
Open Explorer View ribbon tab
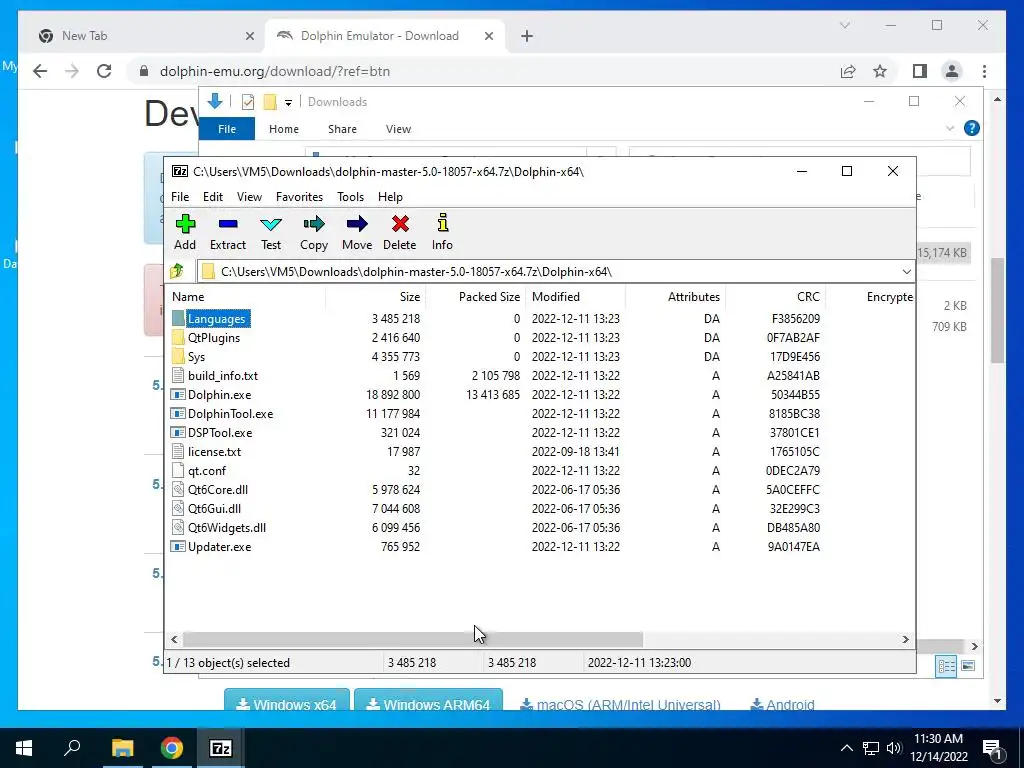point(398,129)
